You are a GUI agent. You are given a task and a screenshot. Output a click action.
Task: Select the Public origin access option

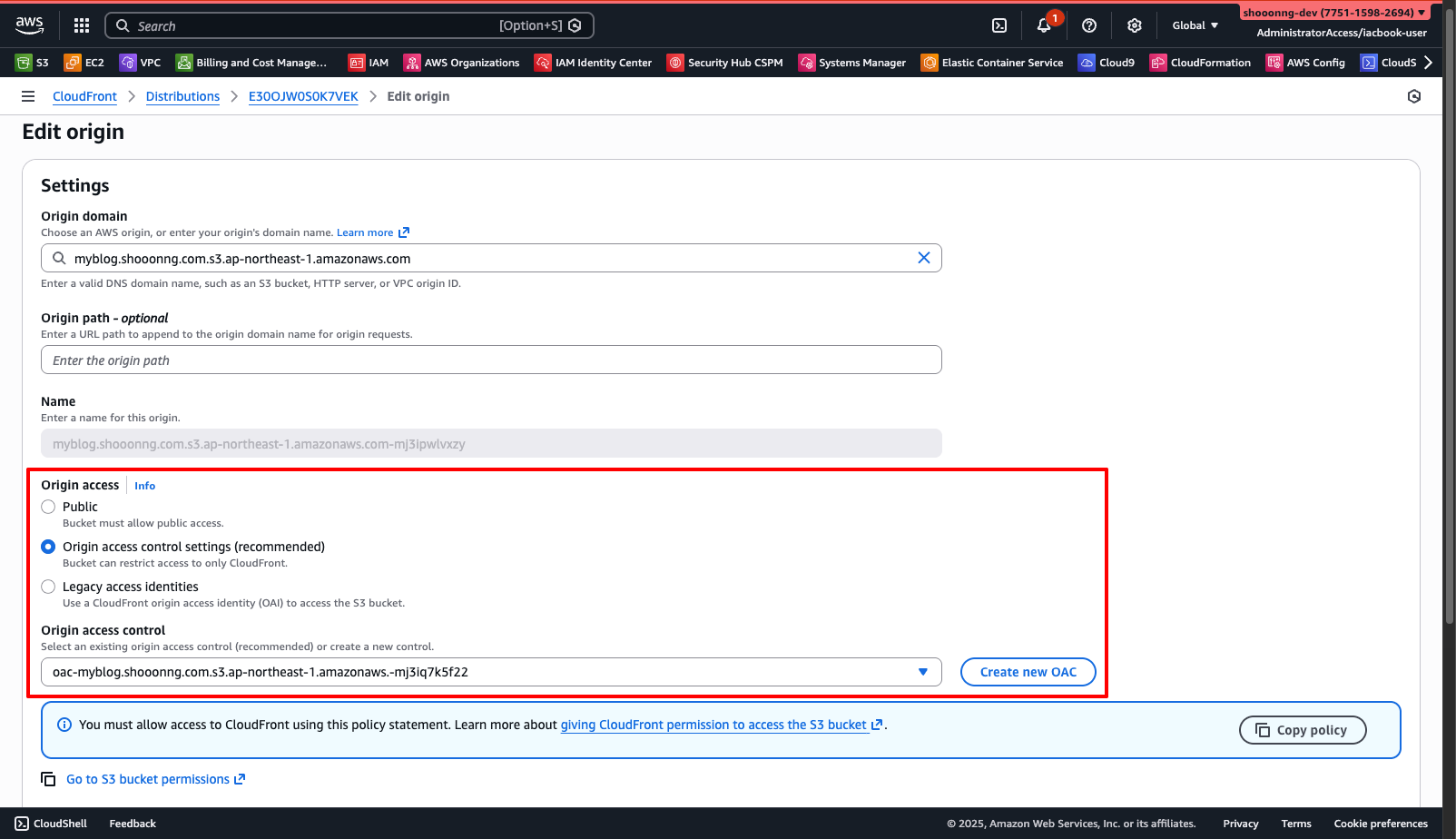(48, 507)
